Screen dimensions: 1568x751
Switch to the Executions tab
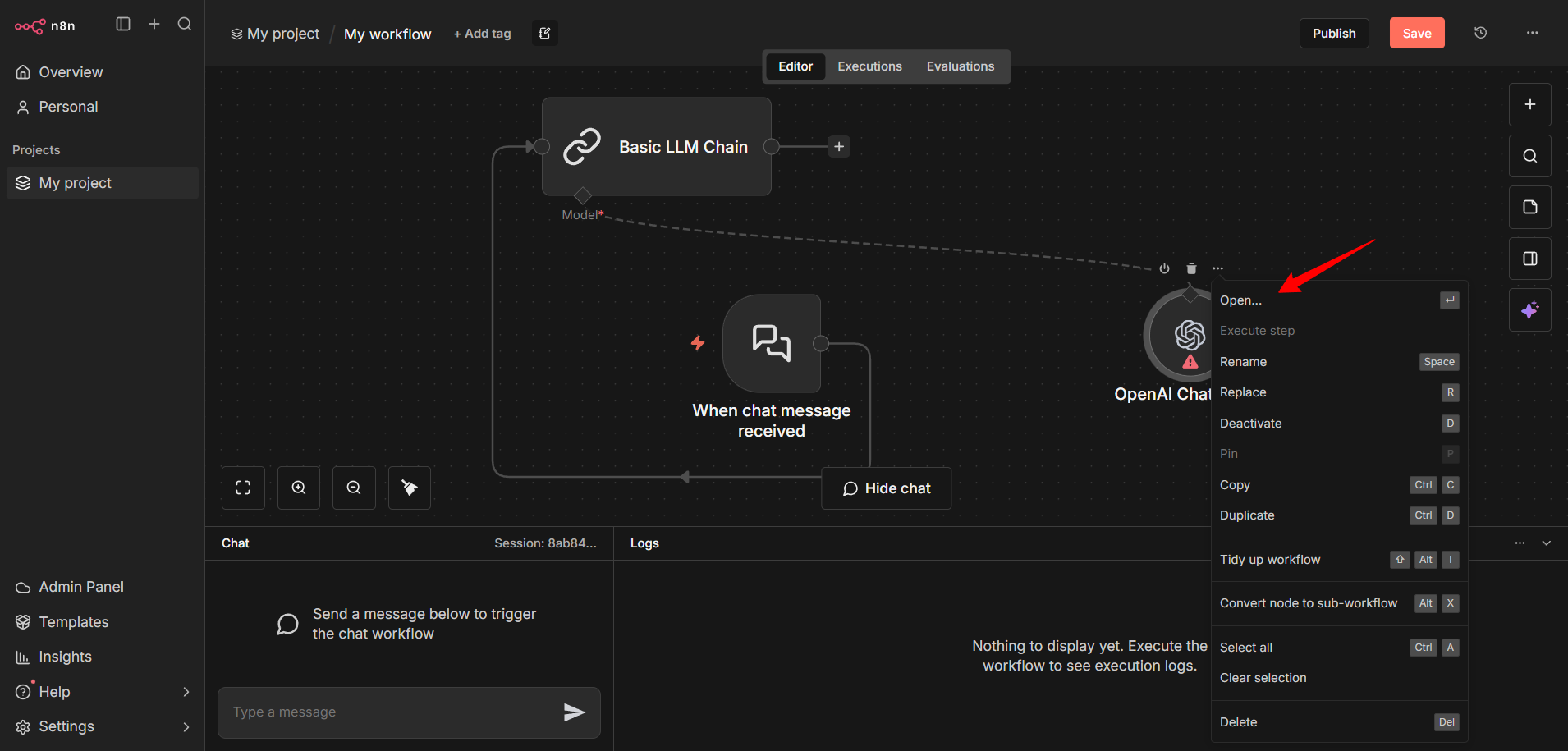(x=869, y=66)
